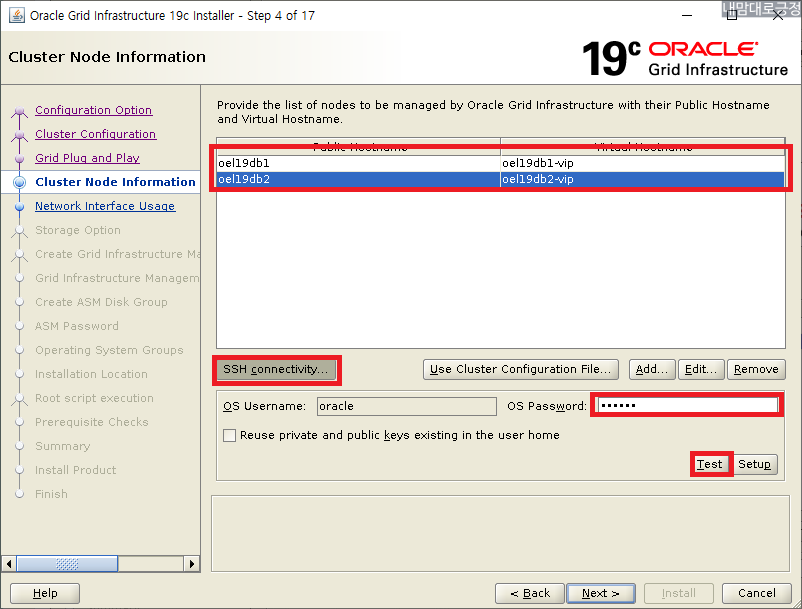The height and width of the screenshot is (609, 802).
Task: Open Help for this installer step
Action: (45, 593)
